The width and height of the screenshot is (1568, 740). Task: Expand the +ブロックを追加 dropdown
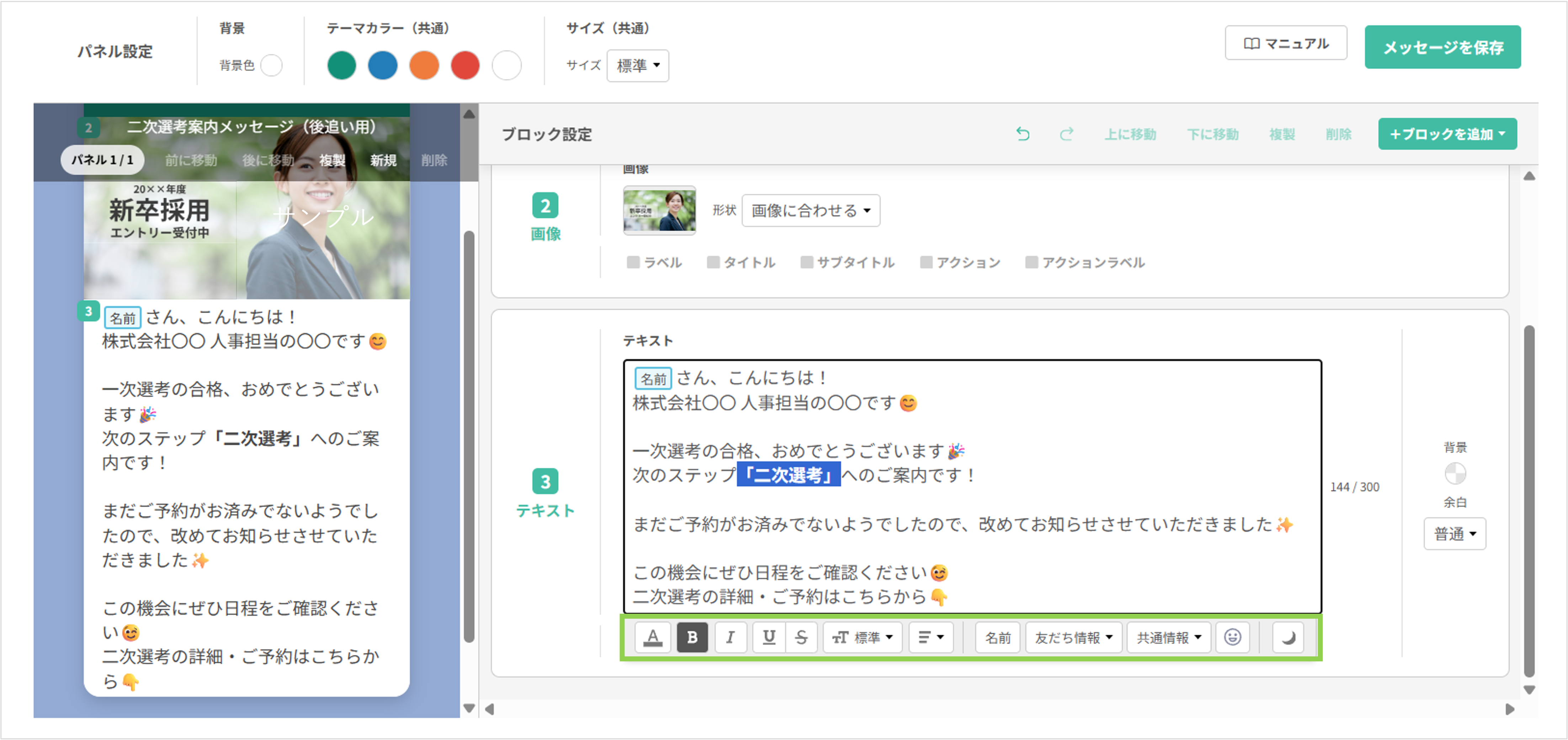tap(1447, 134)
